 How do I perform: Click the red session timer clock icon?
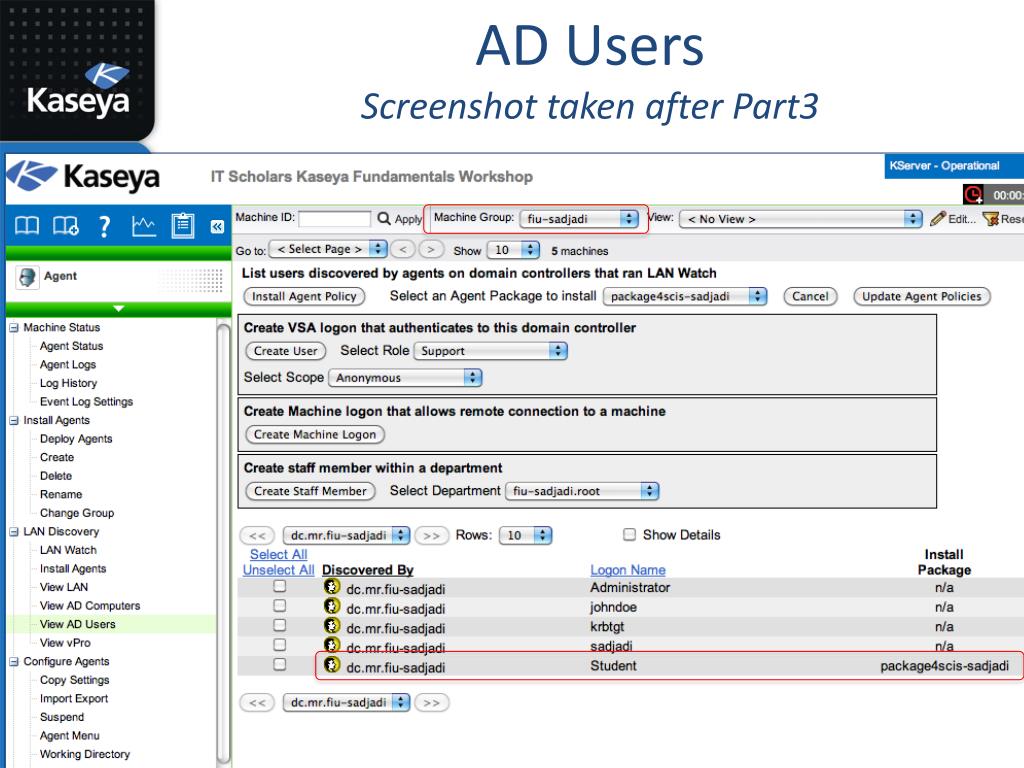tap(973, 195)
